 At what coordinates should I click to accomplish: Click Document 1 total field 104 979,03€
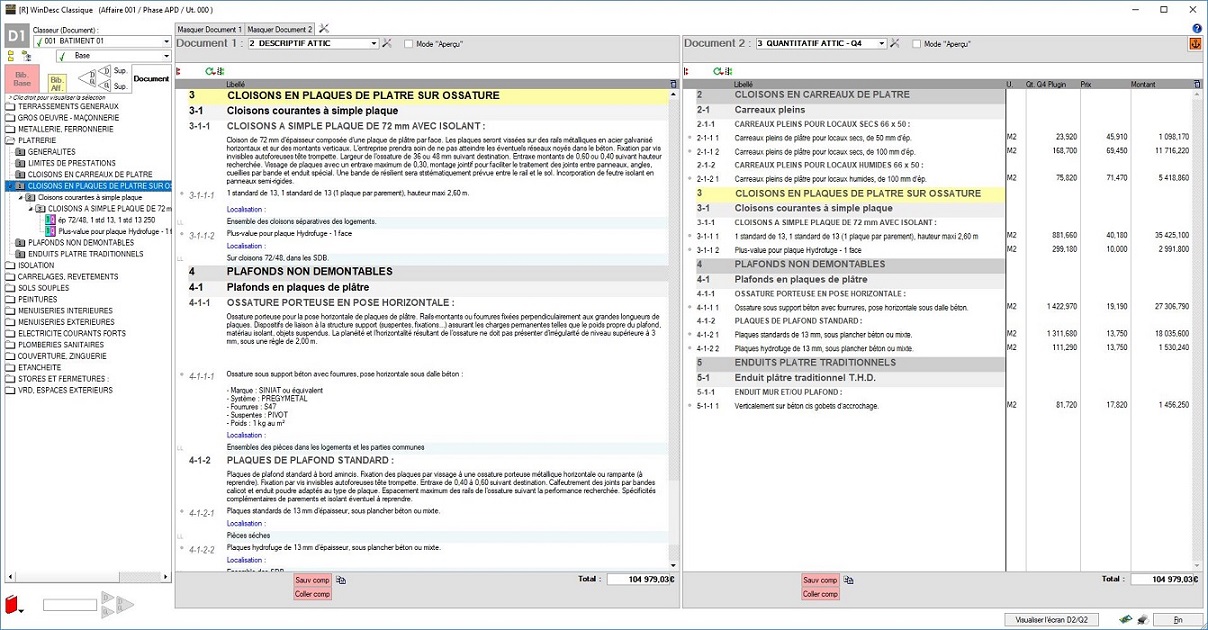[642, 580]
